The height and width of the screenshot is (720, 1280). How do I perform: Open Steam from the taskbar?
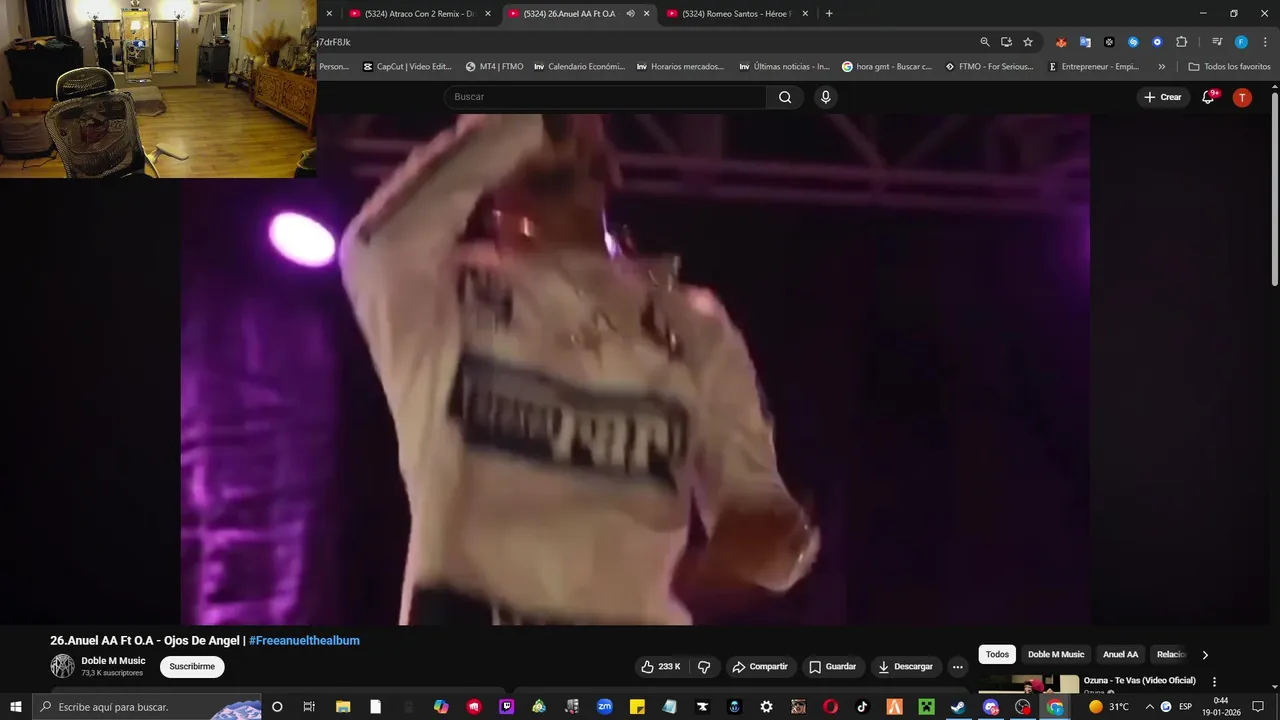958,707
